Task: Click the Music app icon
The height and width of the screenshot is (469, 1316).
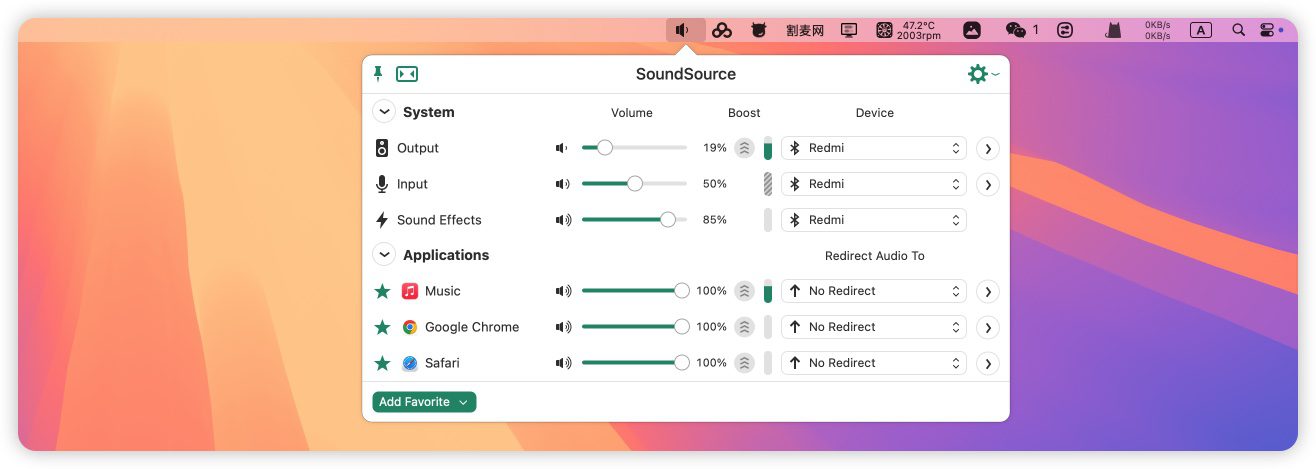Action: [x=410, y=291]
